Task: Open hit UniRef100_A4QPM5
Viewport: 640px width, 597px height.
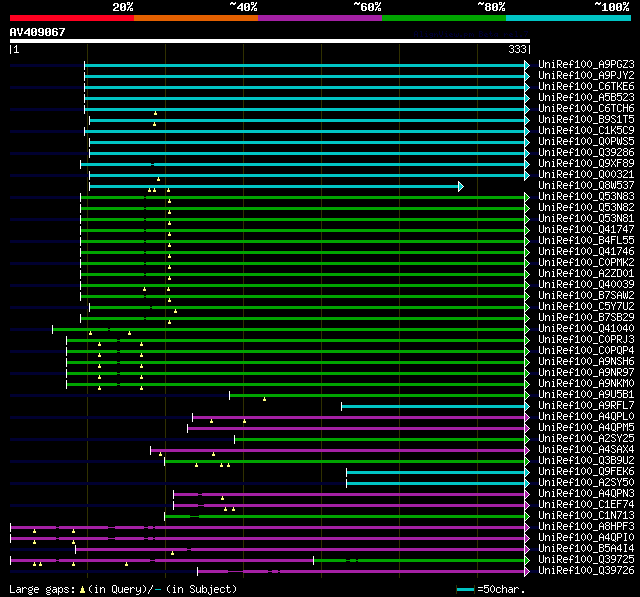Action: [x=586, y=428]
